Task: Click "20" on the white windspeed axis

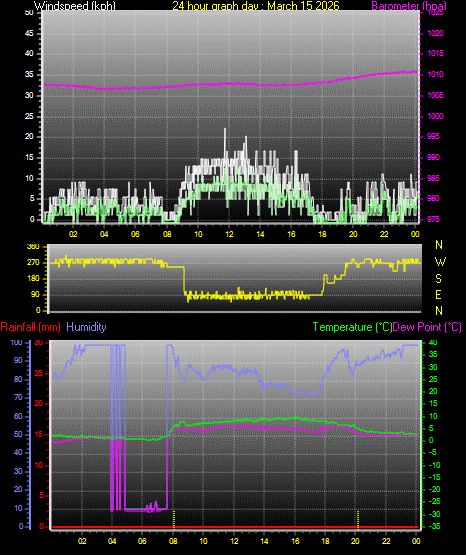Action: 29,136
